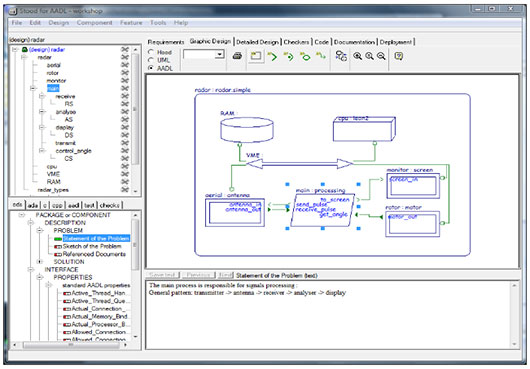Collapse the analyse node expander
The width and height of the screenshot is (530, 369).
[x=42, y=112]
